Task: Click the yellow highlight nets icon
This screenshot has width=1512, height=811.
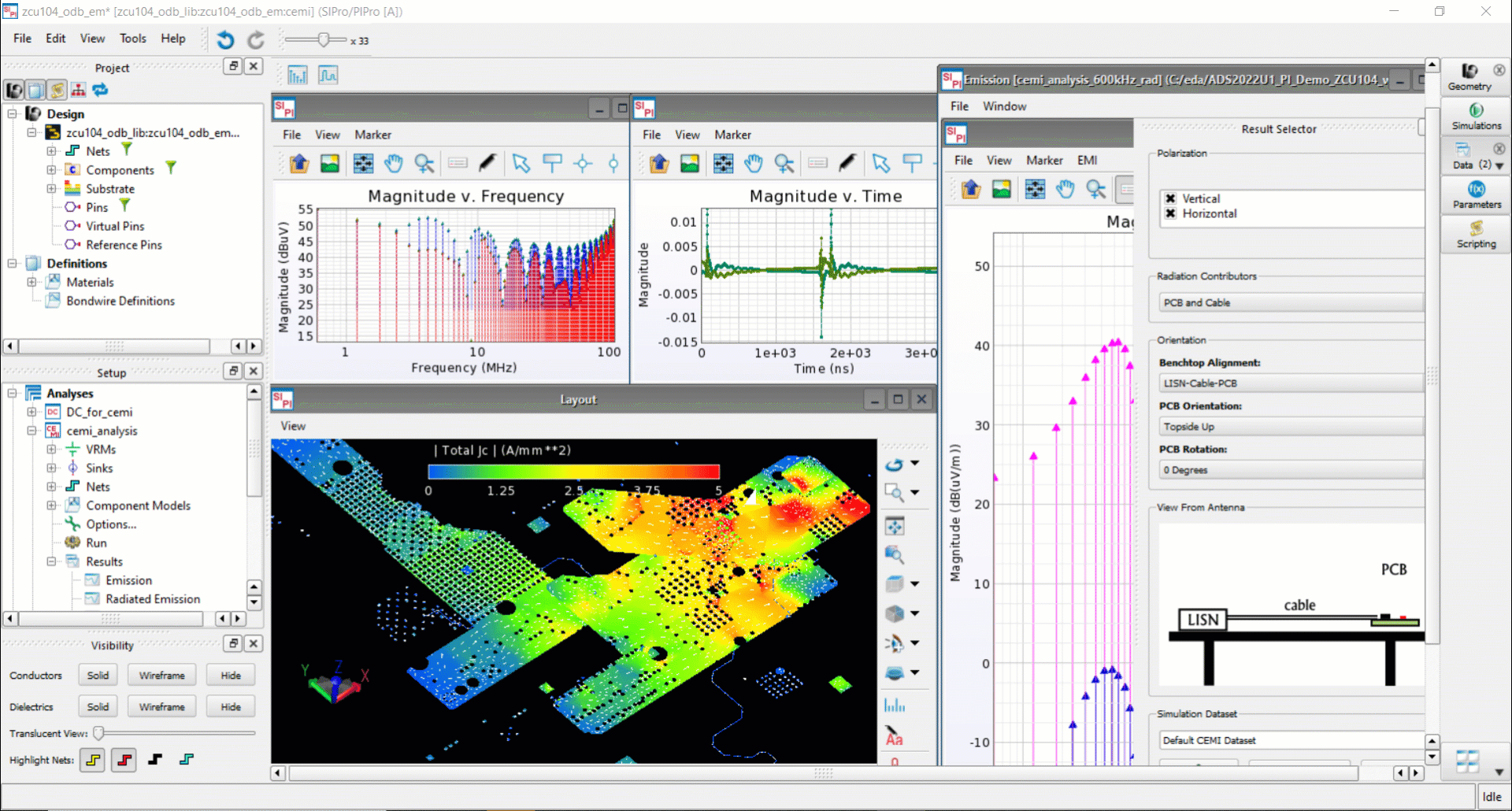Action: point(93,760)
